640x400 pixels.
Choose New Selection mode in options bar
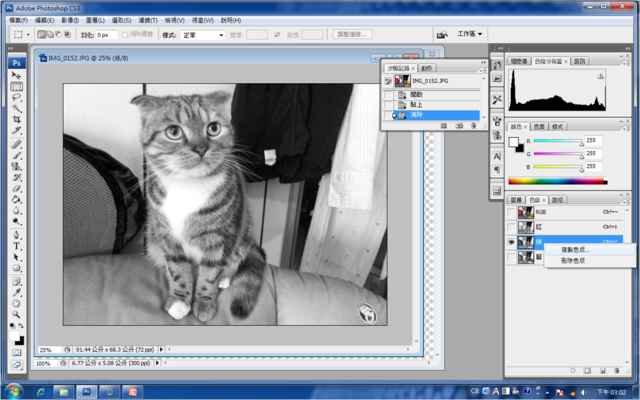click(x=42, y=35)
